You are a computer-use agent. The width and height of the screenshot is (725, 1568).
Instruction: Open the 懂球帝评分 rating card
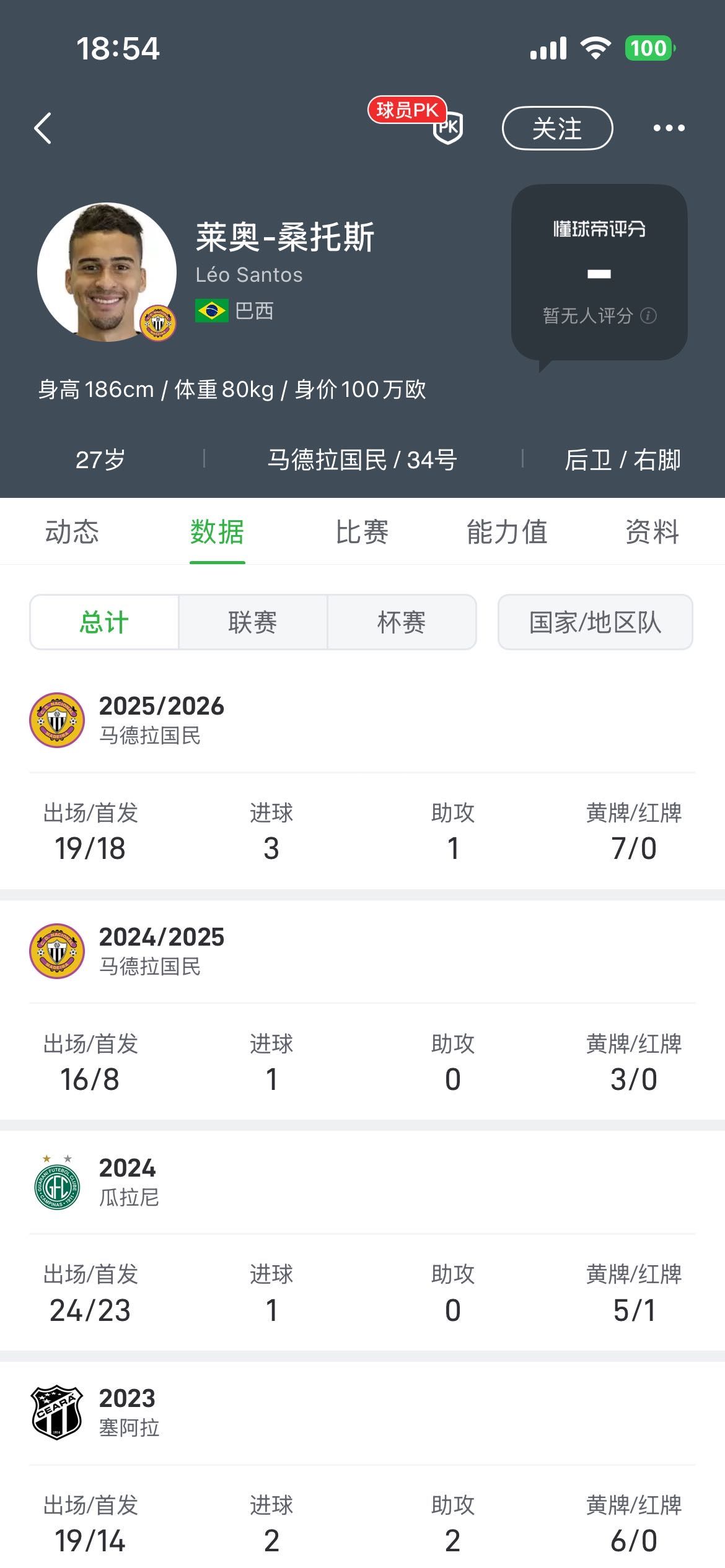pos(599,272)
